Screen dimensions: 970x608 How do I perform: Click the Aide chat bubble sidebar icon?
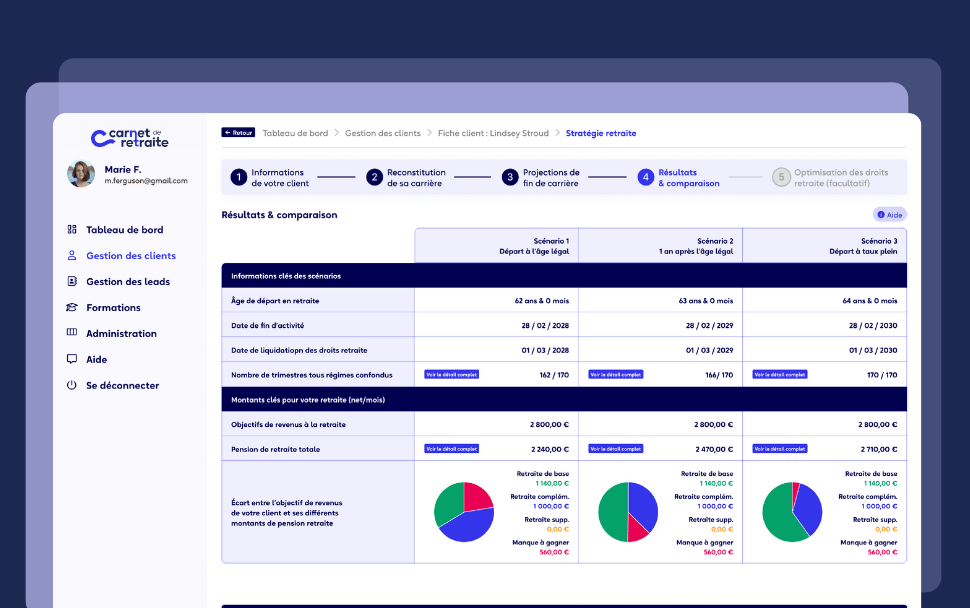72,359
